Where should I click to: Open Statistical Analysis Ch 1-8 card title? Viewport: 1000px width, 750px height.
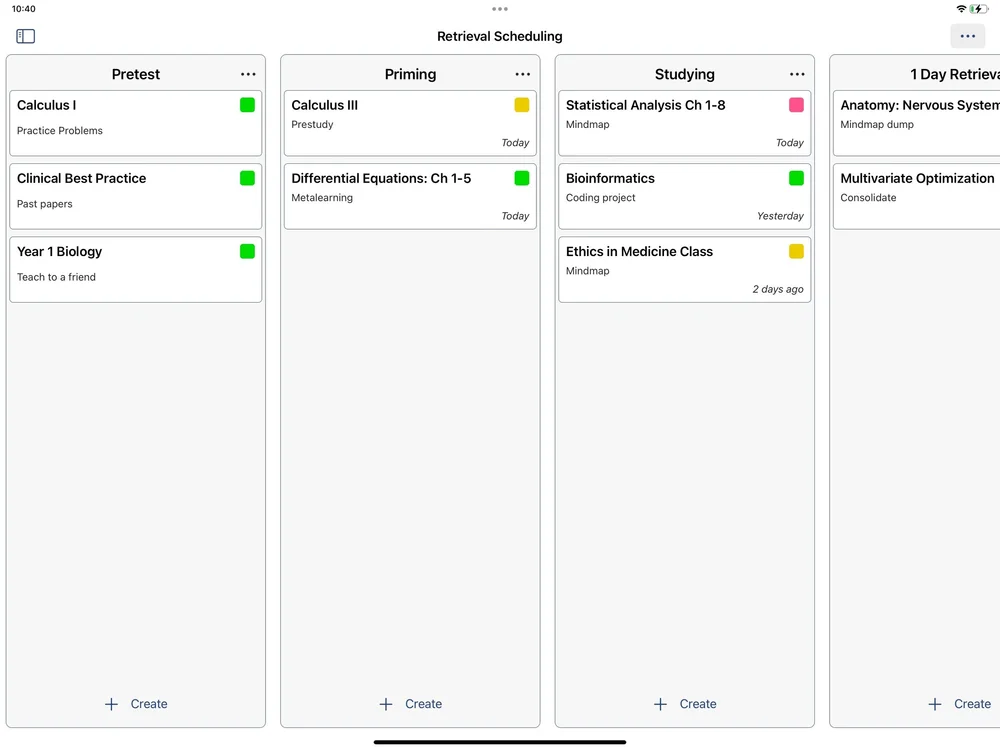pos(645,105)
